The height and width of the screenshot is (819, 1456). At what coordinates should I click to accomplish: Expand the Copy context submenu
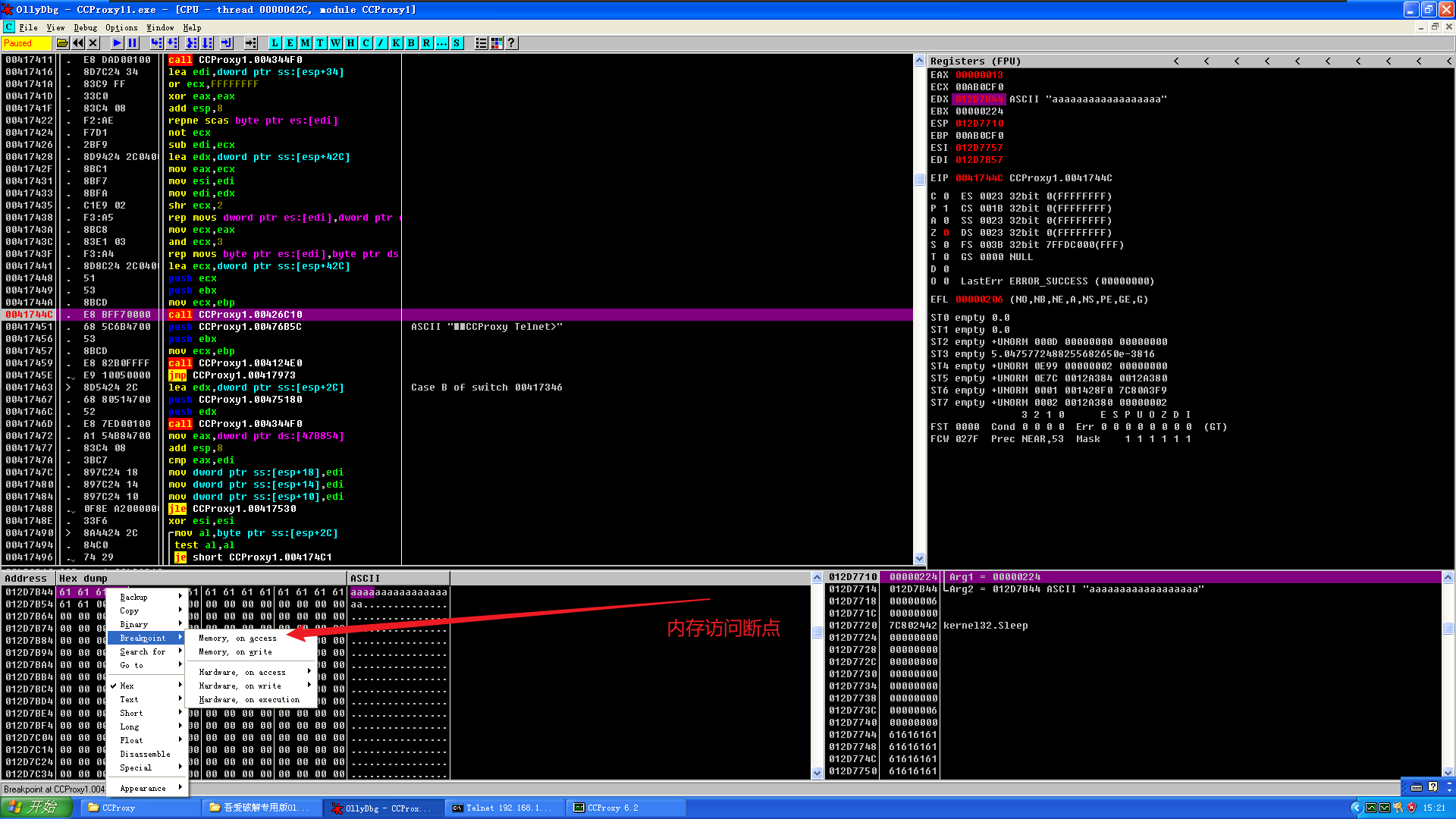pyautogui.click(x=146, y=611)
